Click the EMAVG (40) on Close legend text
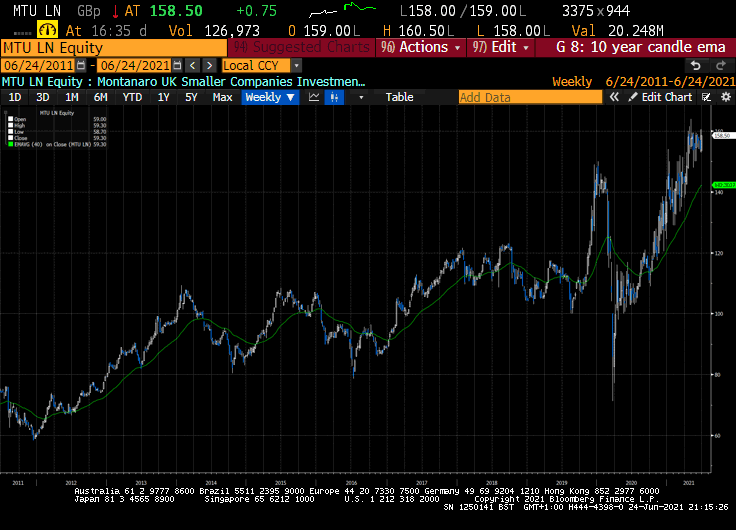Image resolution: width=736 pixels, height=530 pixels. pos(53,144)
